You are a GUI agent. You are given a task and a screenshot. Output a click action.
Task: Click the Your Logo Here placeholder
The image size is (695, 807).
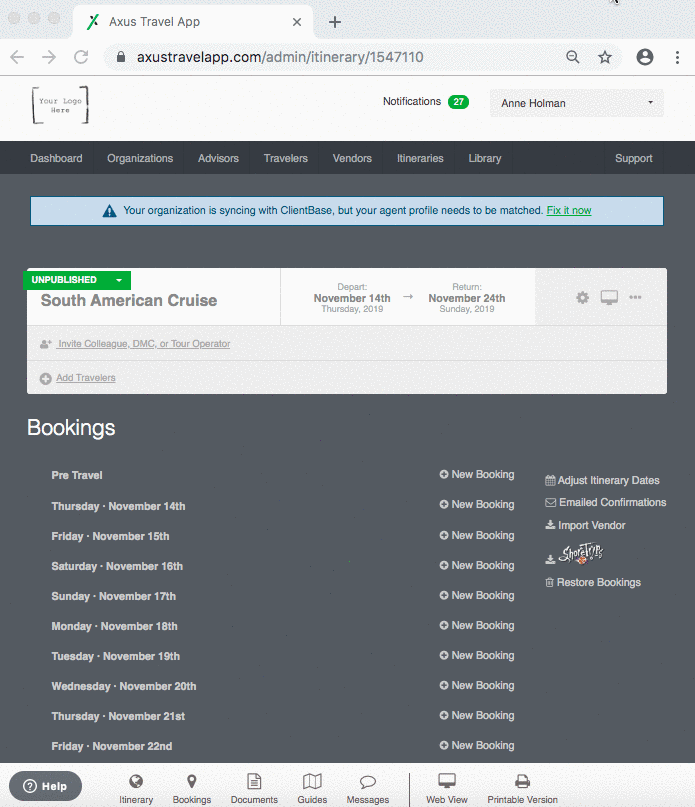coord(60,105)
